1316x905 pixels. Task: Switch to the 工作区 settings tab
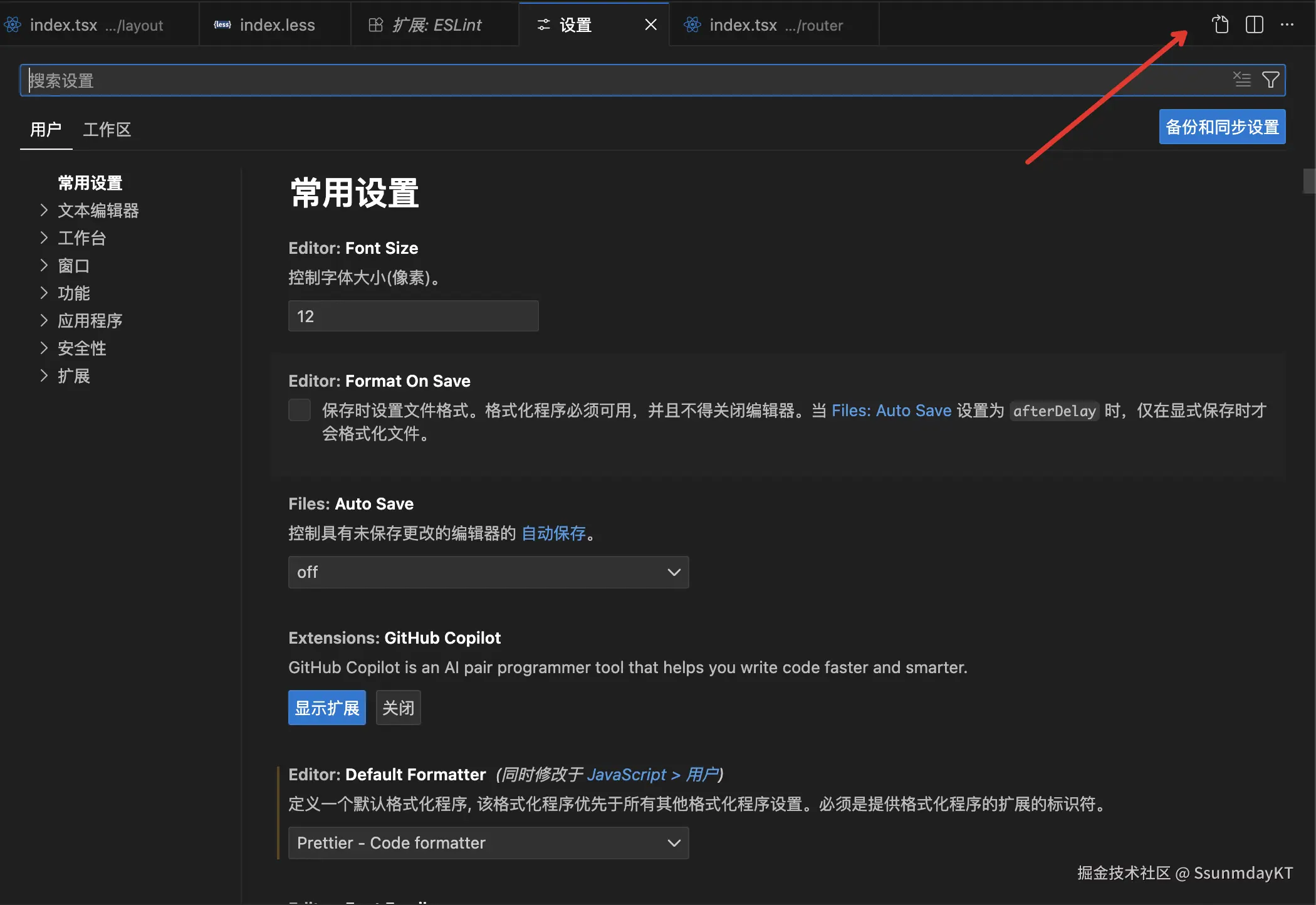[x=107, y=130]
